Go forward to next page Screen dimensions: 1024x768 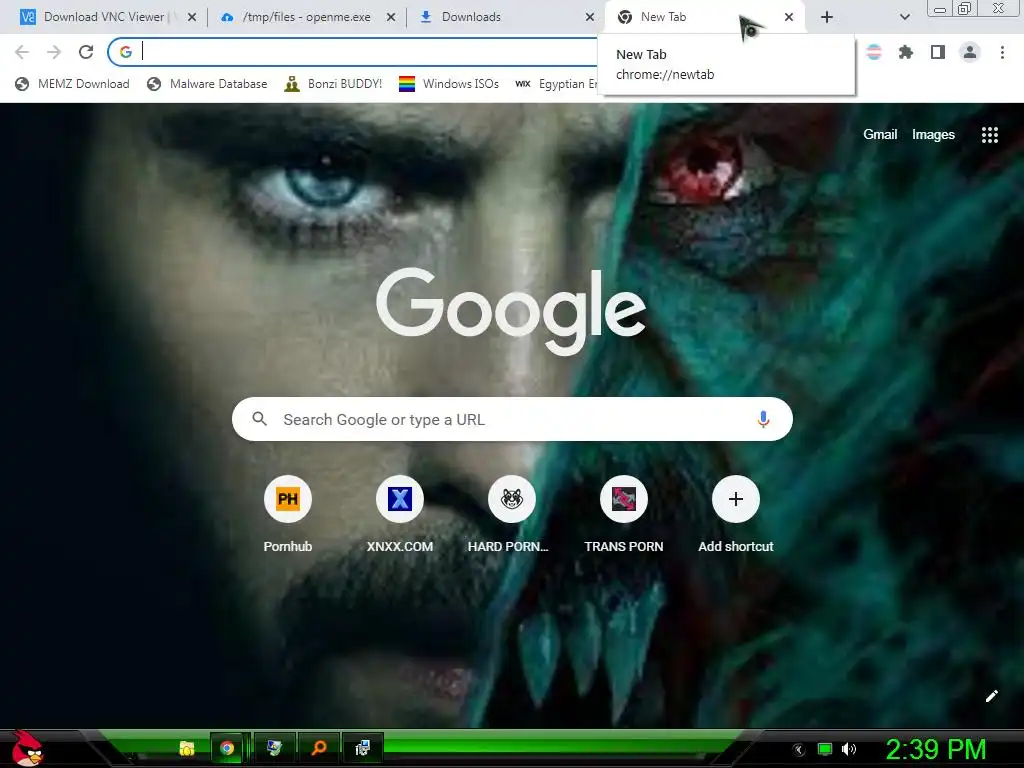54,52
